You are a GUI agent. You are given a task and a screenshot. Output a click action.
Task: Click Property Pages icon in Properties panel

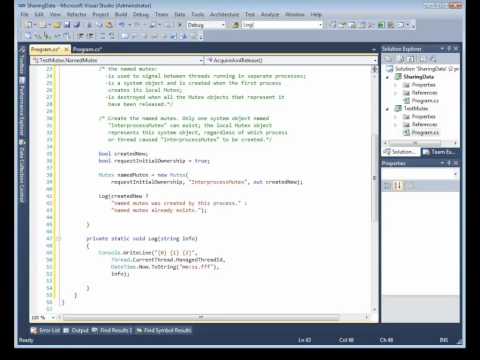410,186
